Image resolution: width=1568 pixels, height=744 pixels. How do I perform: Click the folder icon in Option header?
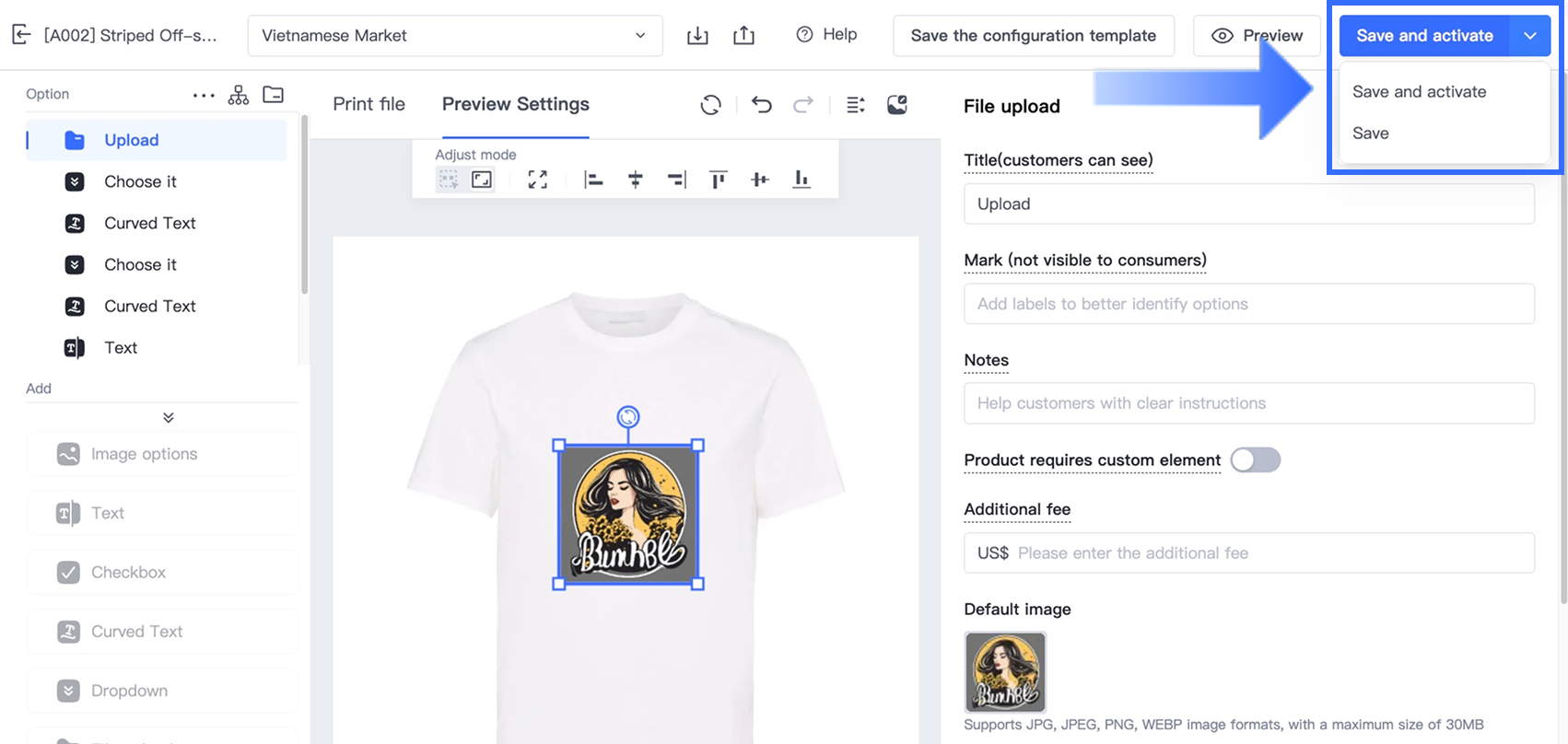[274, 95]
